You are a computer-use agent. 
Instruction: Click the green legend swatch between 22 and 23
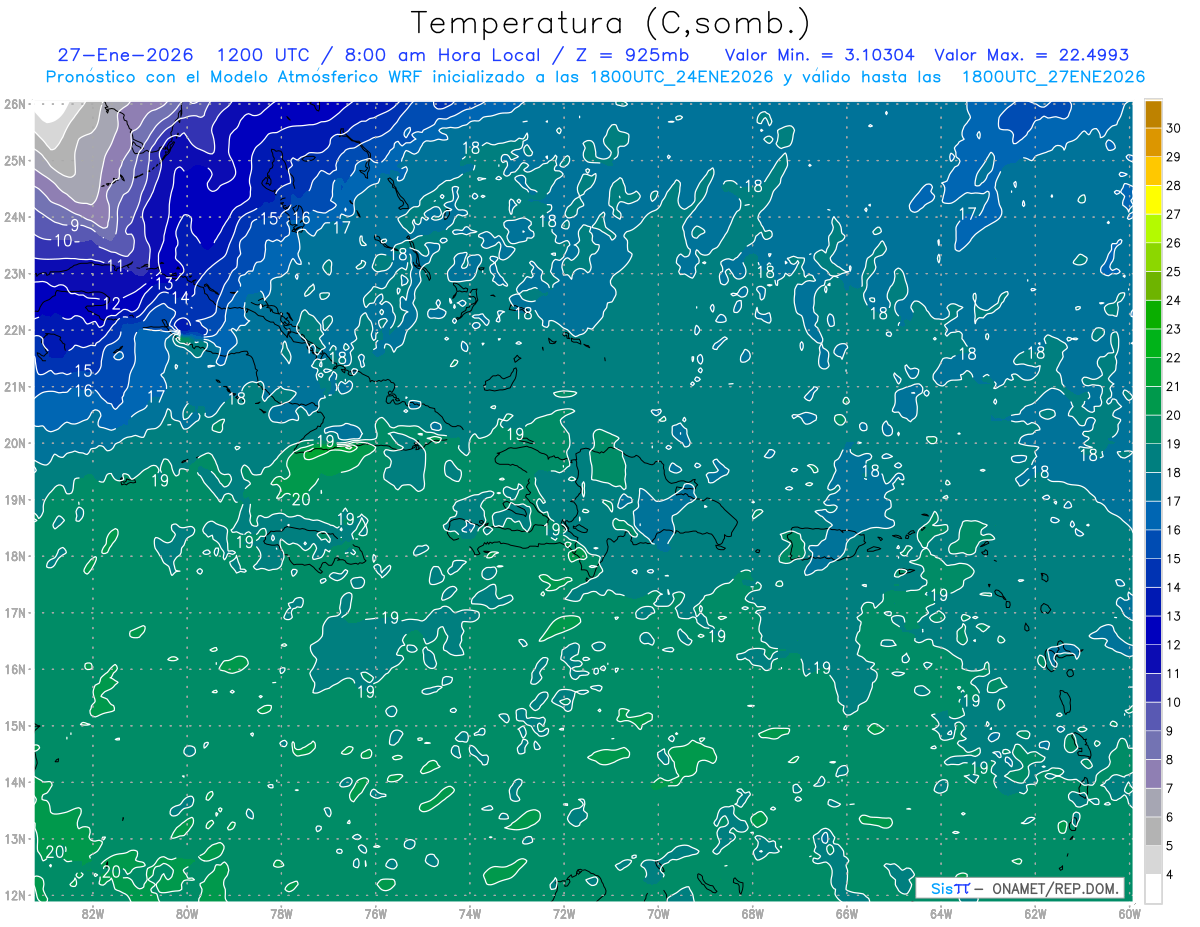click(1153, 343)
